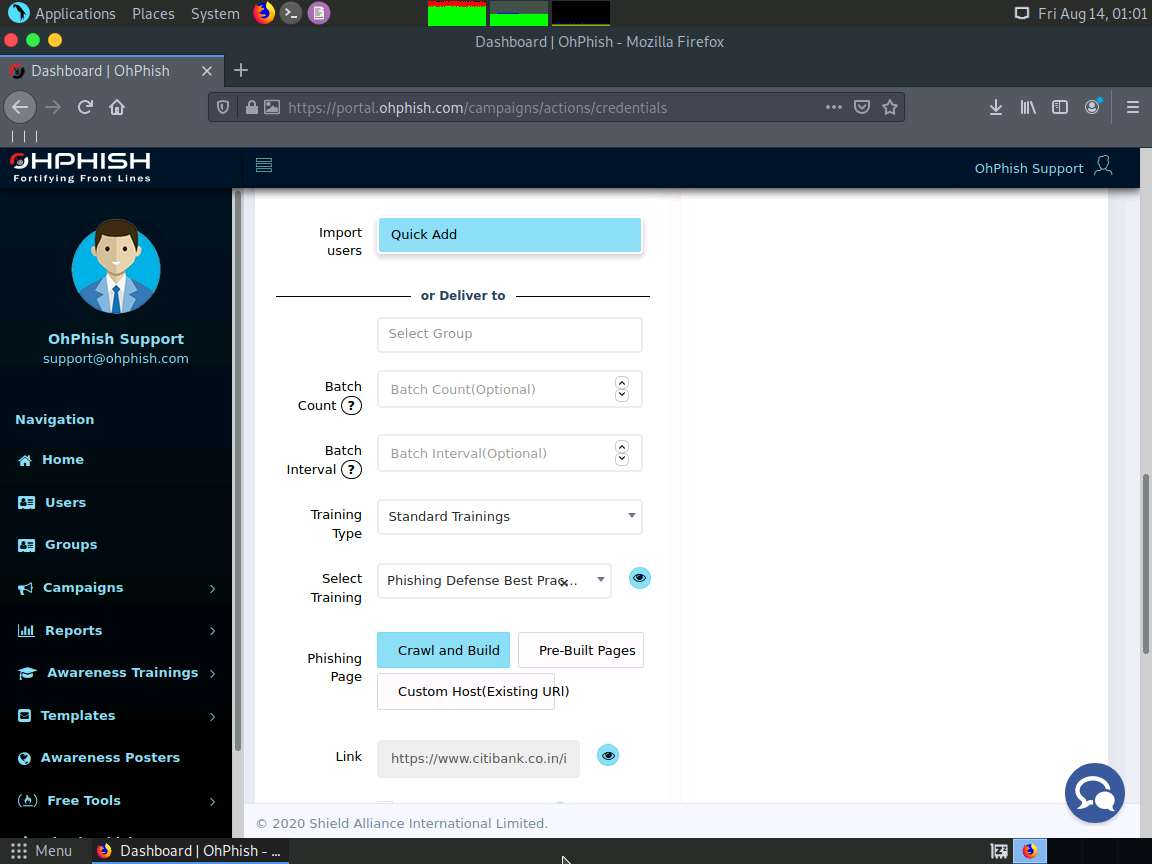Select the Dashboard | OhPhish browser tab

[112, 71]
